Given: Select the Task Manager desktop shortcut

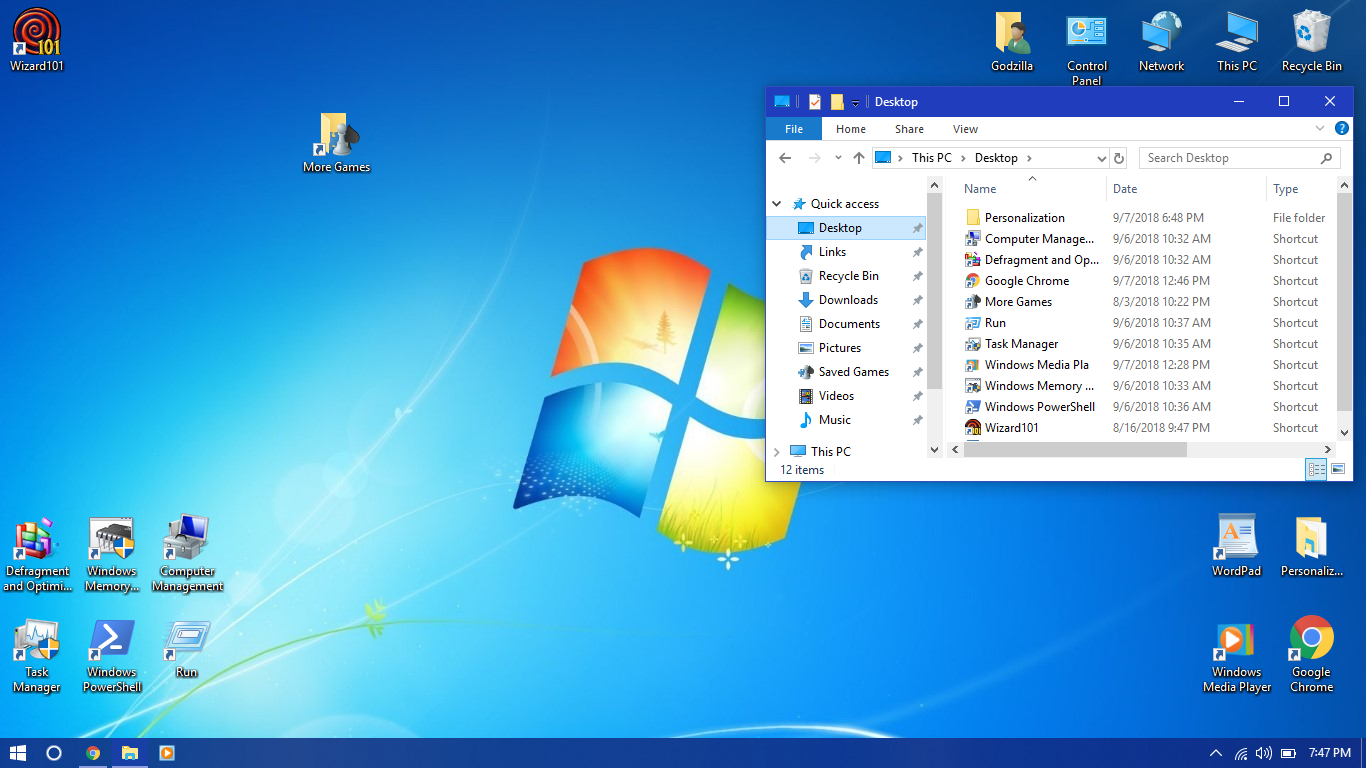Looking at the screenshot, I should [x=37, y=656].
